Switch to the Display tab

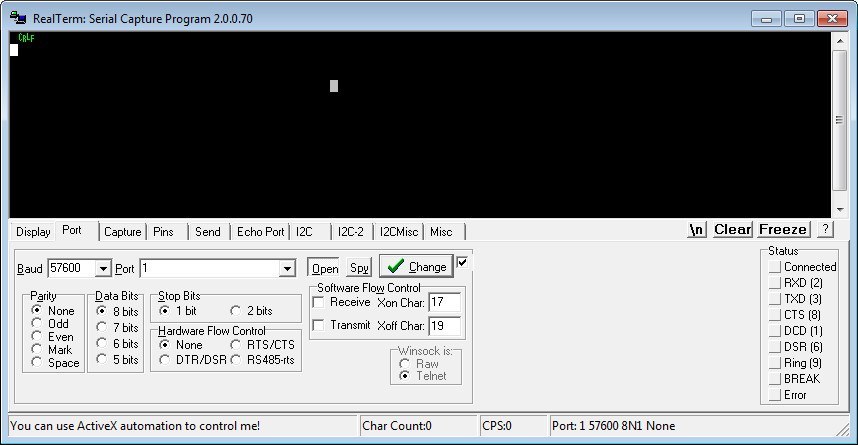(33, 232)
